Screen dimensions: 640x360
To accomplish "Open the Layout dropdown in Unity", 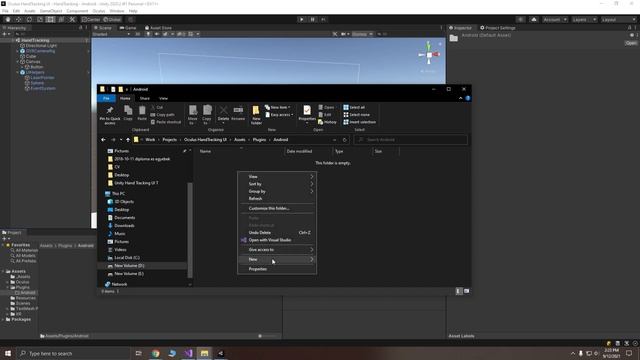I will click(x=618, y=19).
